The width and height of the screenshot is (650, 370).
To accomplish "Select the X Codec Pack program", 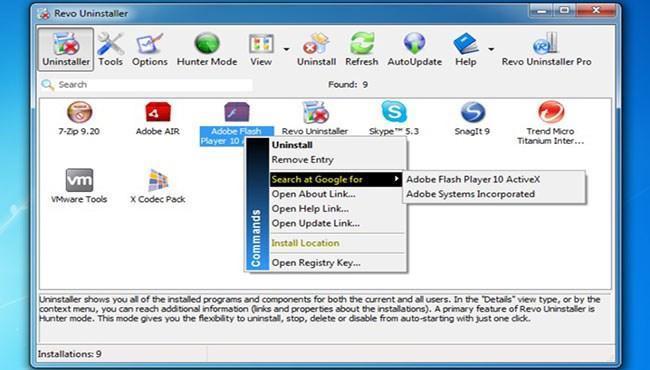I will [158, 186].
